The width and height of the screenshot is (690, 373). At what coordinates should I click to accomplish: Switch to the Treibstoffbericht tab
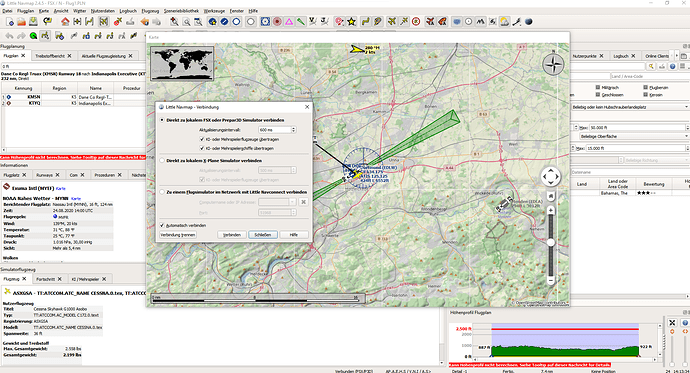(50, 56)
